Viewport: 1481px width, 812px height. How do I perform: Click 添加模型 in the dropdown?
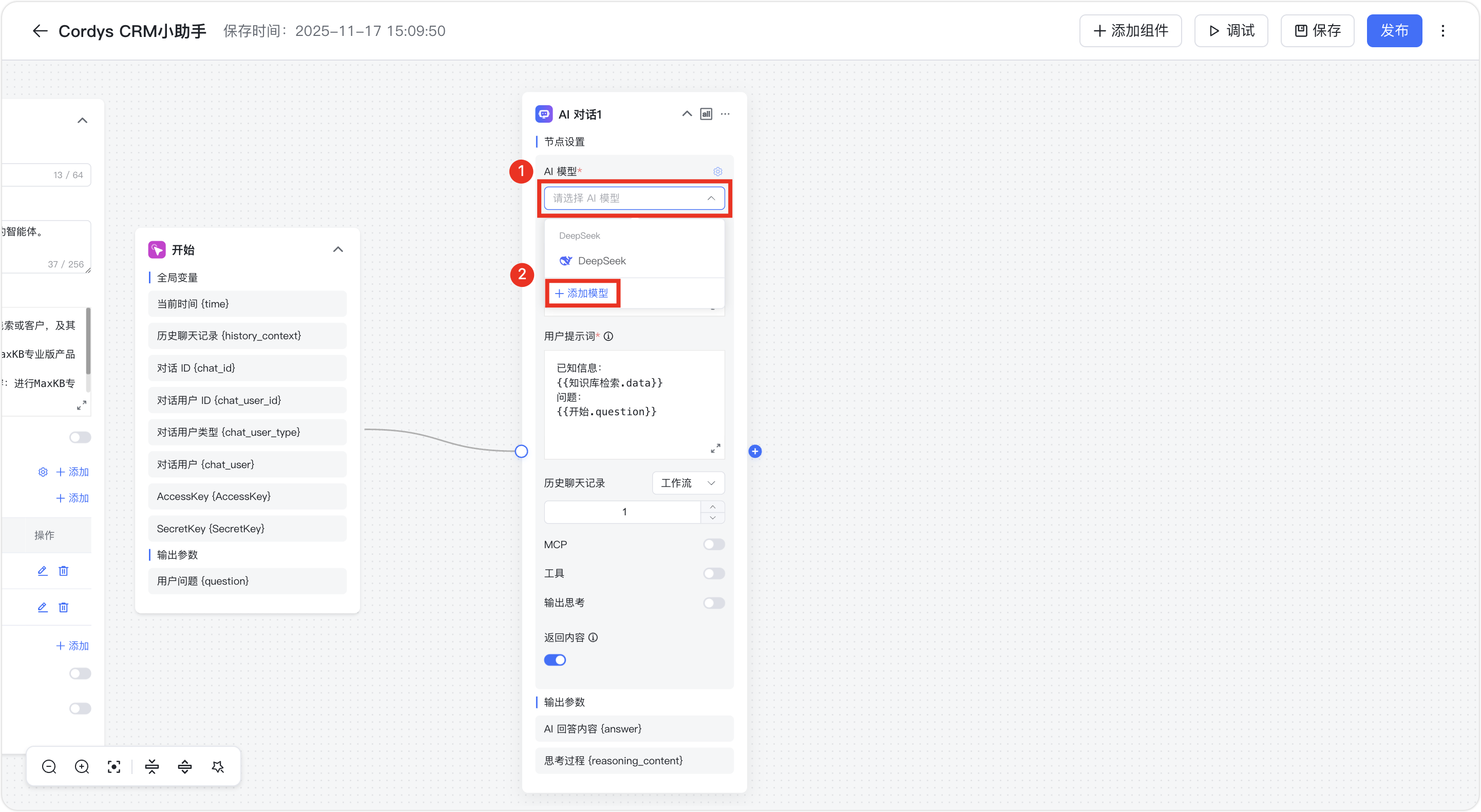coord(582,293)
